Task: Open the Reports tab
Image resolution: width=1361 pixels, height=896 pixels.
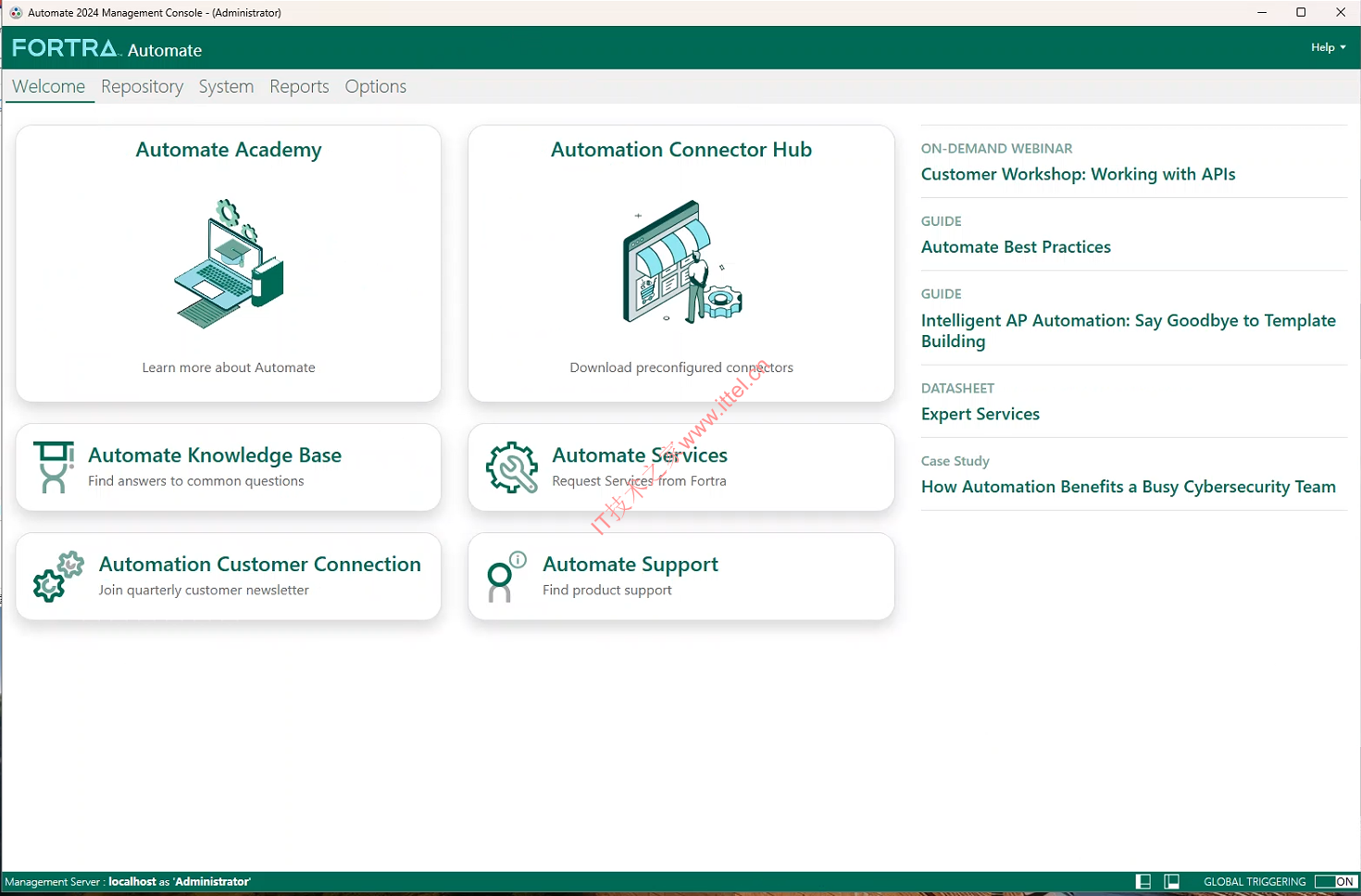Action: point(299,86)
